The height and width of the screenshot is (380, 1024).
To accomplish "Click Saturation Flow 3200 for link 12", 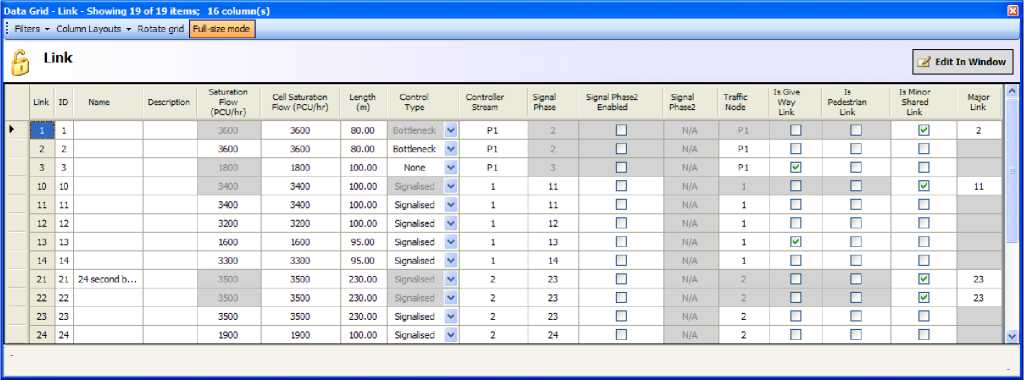I will [x=229, y=223].
